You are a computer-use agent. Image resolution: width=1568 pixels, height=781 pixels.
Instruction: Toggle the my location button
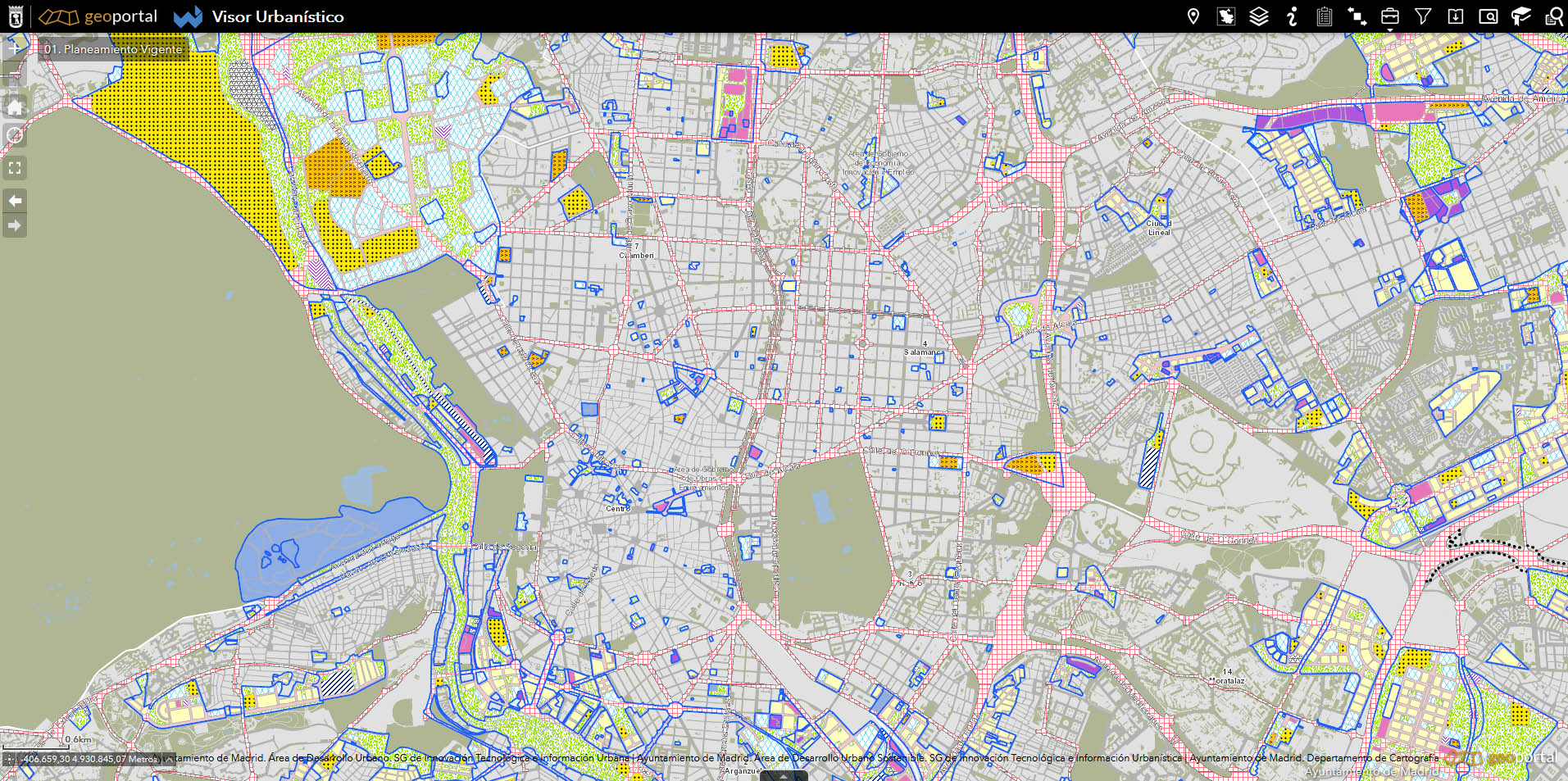pos(15,135)
